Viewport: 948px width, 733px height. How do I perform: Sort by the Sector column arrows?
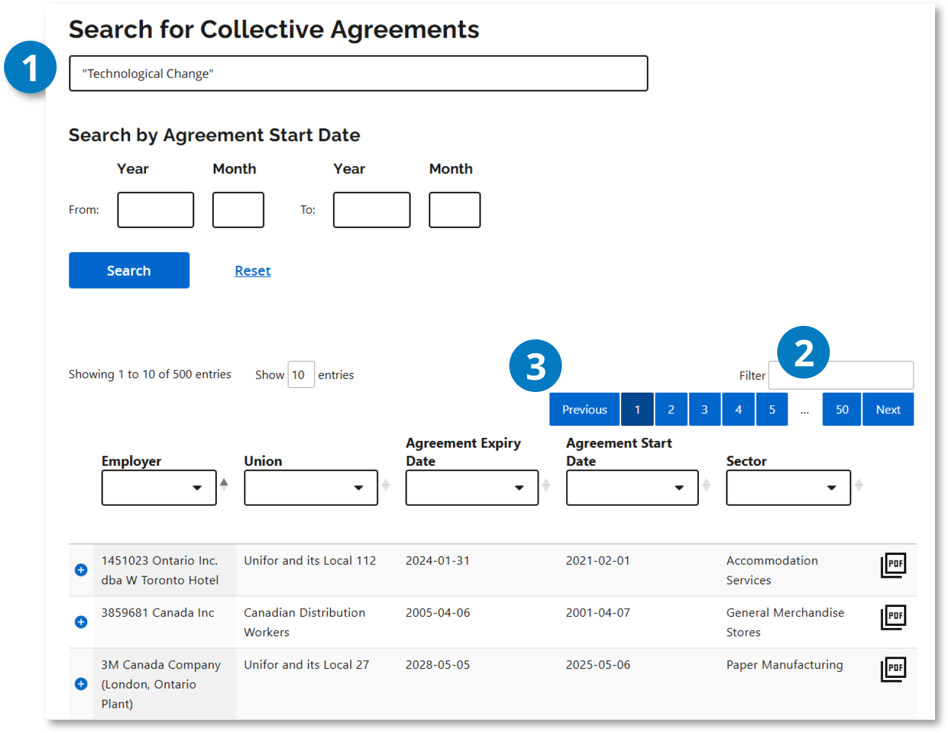tap(858, 484)
